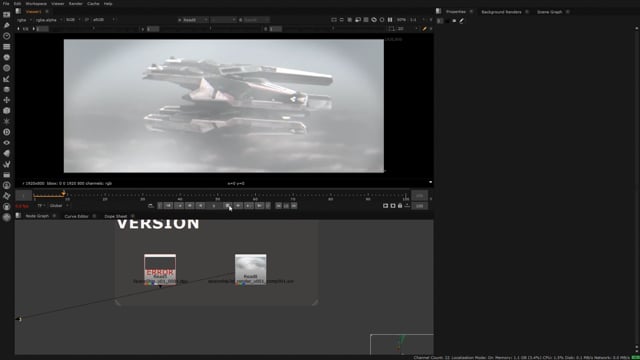This screenshot has width=640, height=360.
Task: Open the Render menu
Action: pyautogui.click(x=76, y=4)
